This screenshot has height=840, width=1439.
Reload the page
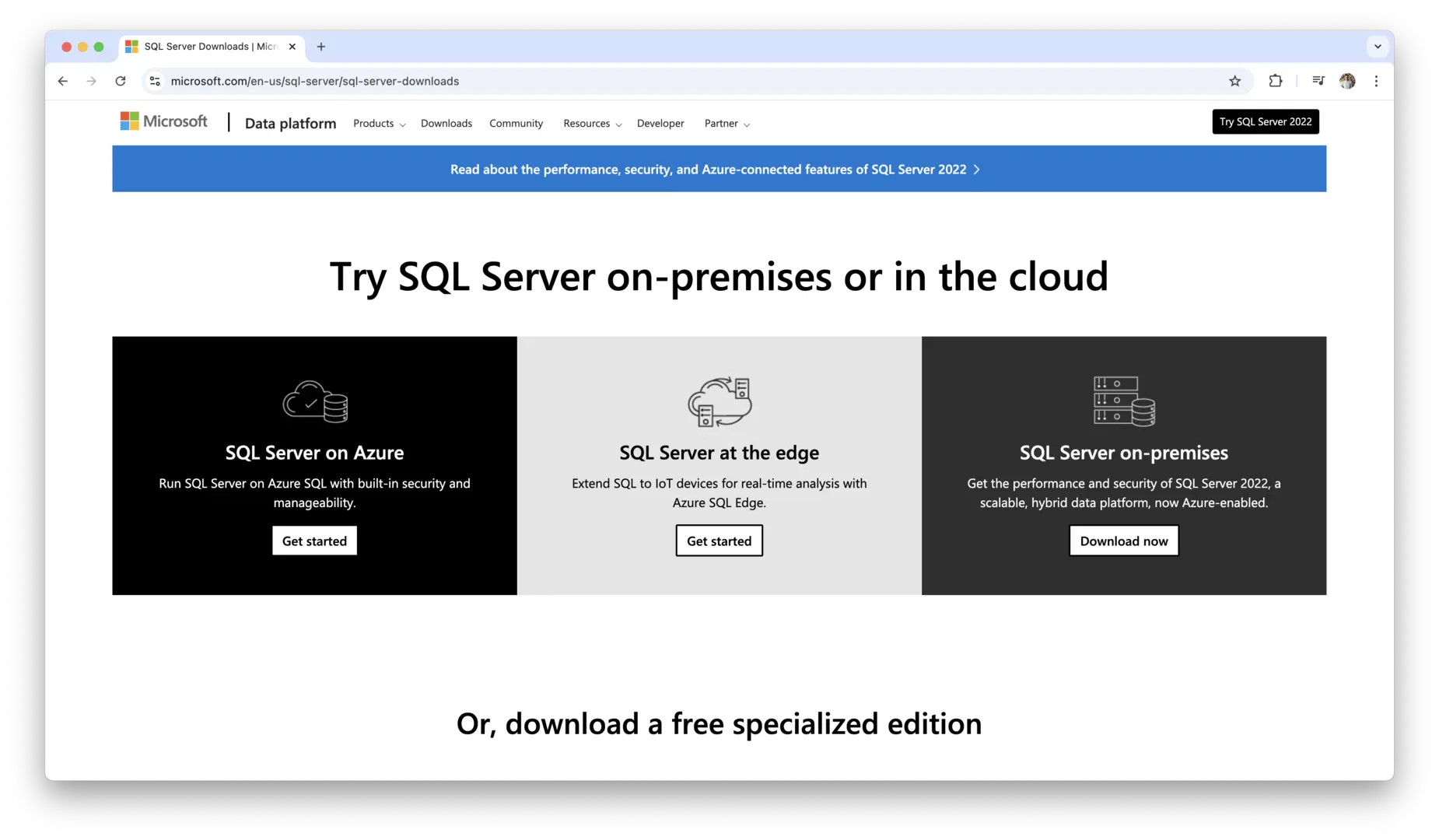tap(121, 81)
